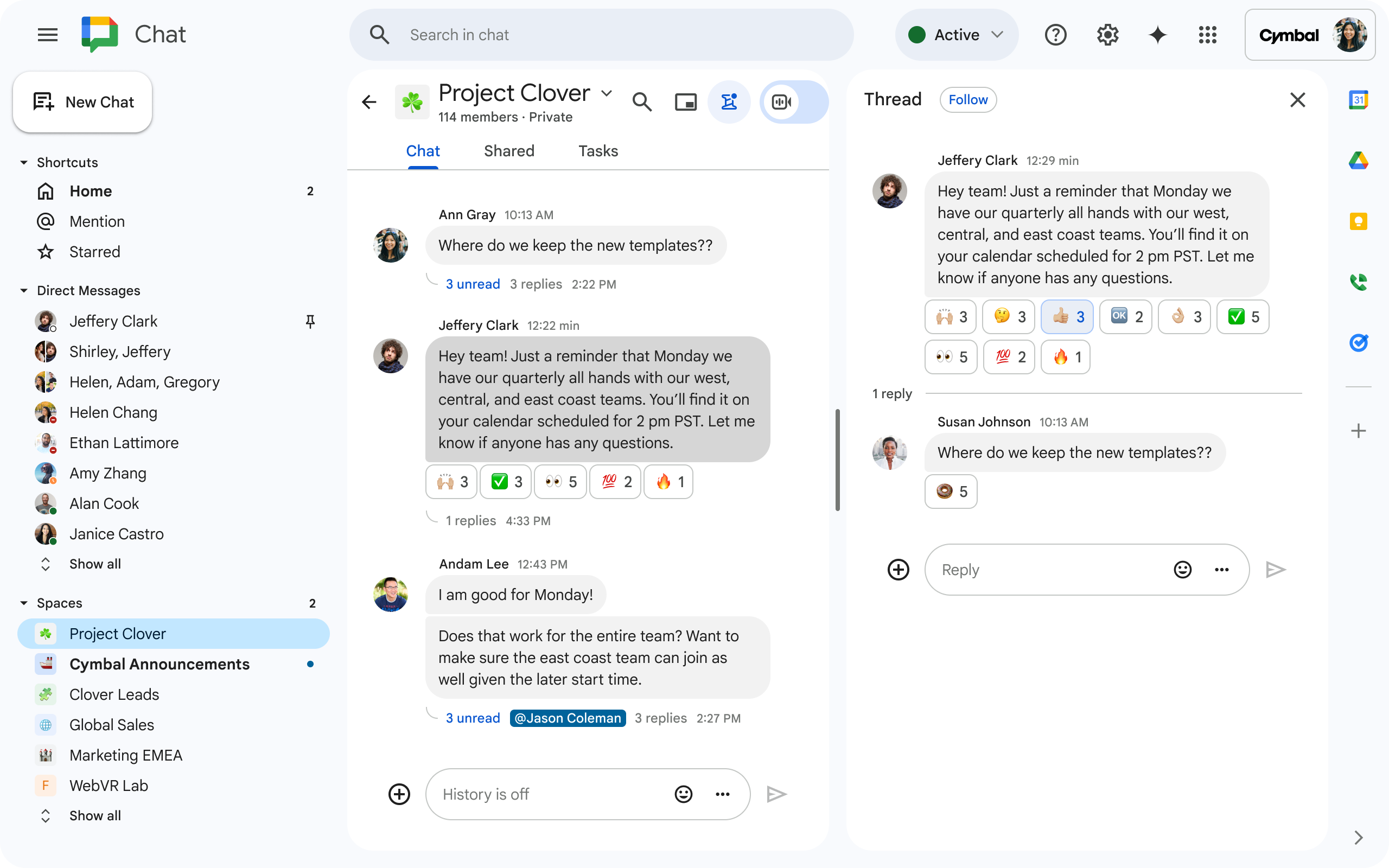Viewport: 1389px width, 868px height.
Task: Select the Tasks tab in Project Clover
Action: [x=598, y=150]
